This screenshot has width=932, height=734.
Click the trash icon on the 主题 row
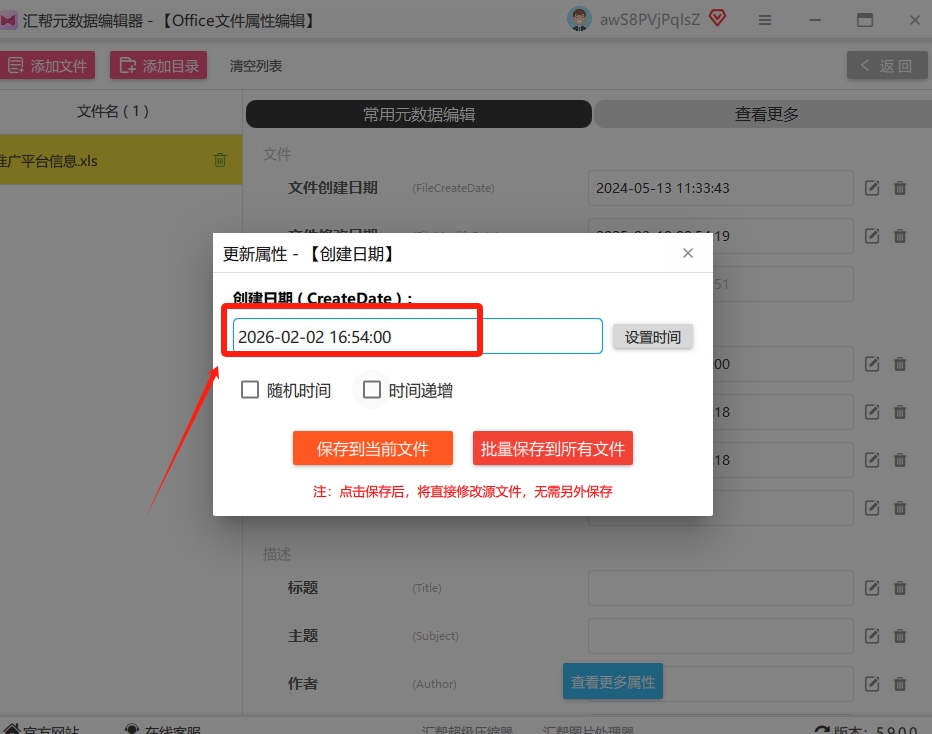coord(900,636)
